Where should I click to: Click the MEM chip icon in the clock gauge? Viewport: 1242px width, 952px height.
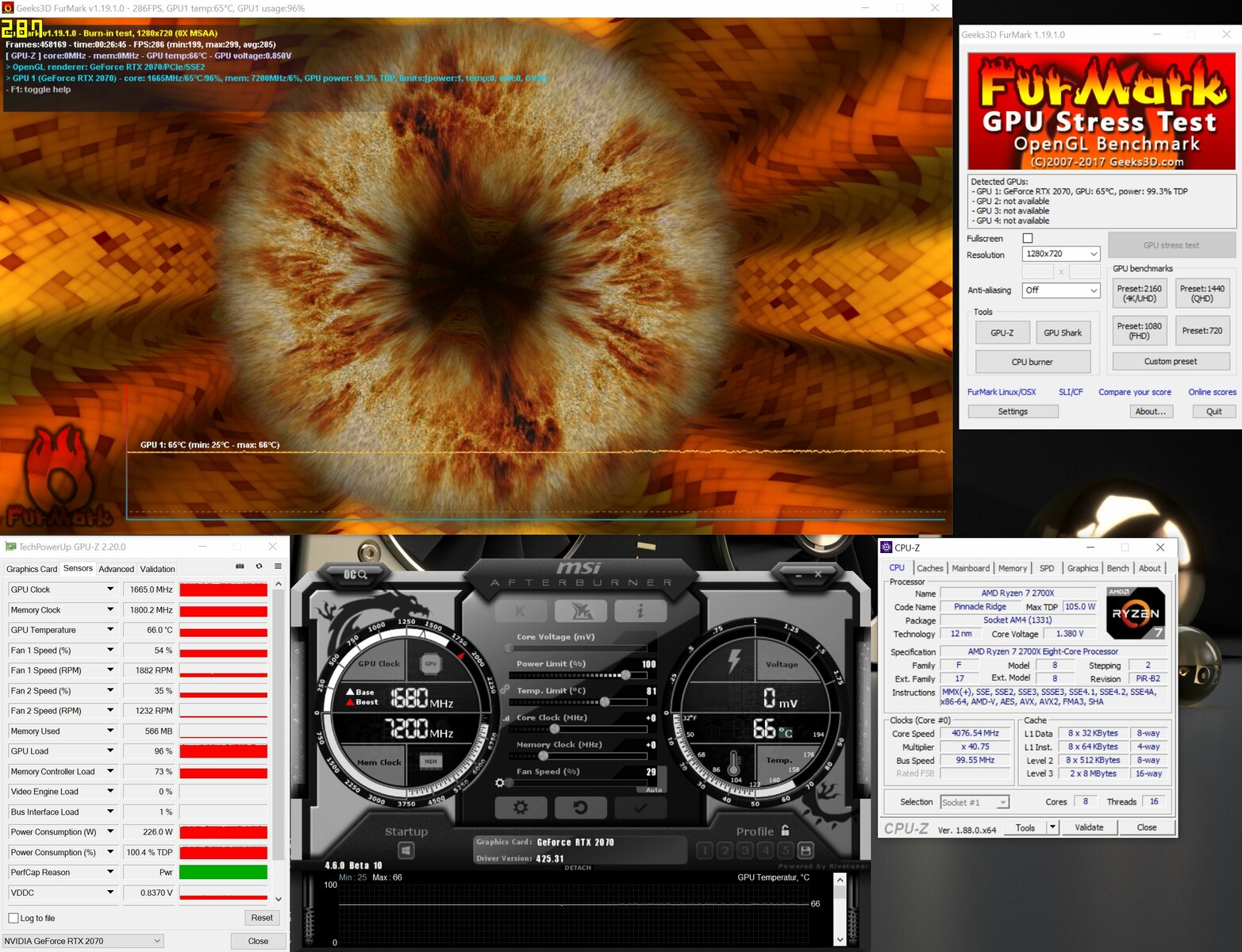(x=431, y=761)
